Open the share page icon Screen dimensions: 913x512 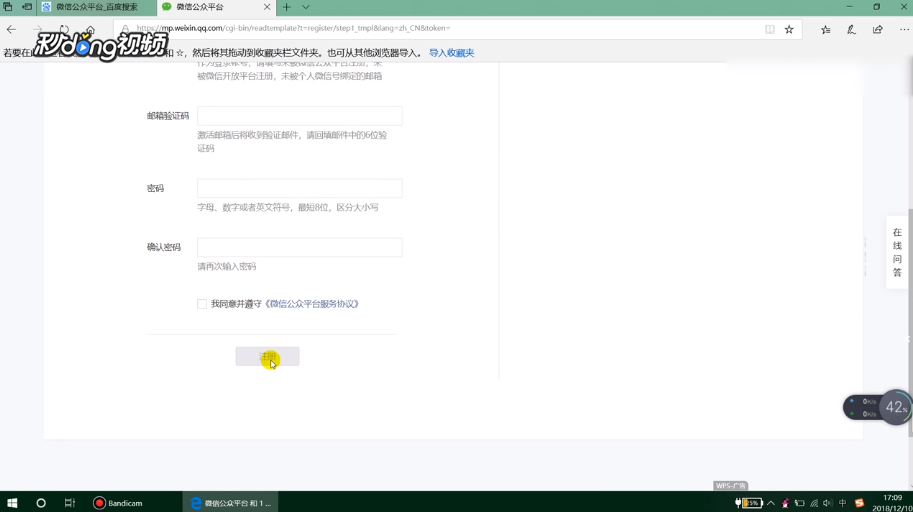(x=877, y=29)
